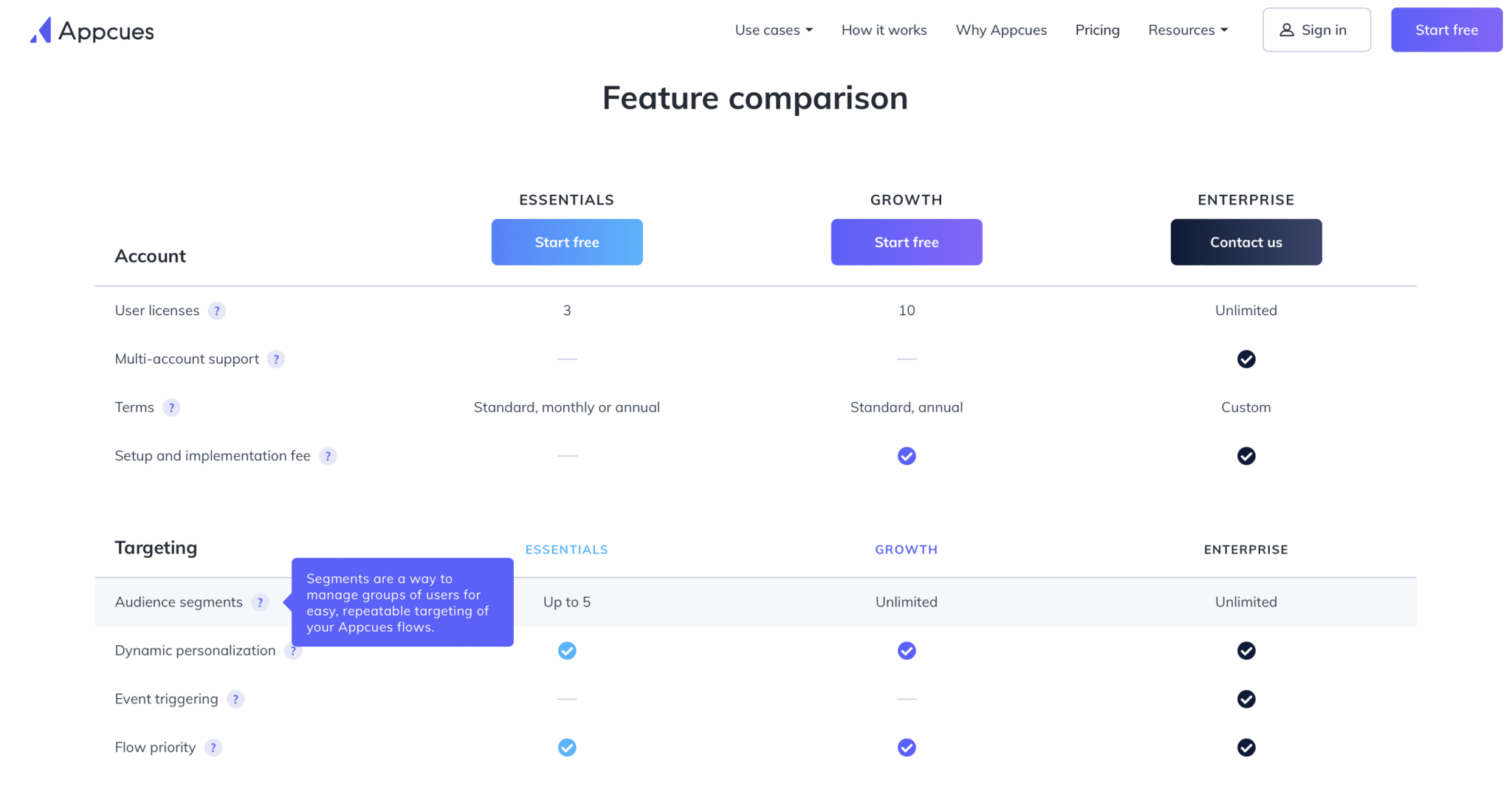The image size is (1512, 800).
Task: Click the Enterprise checkmark for Multi-account support
Action: [x=1246, y=359]
